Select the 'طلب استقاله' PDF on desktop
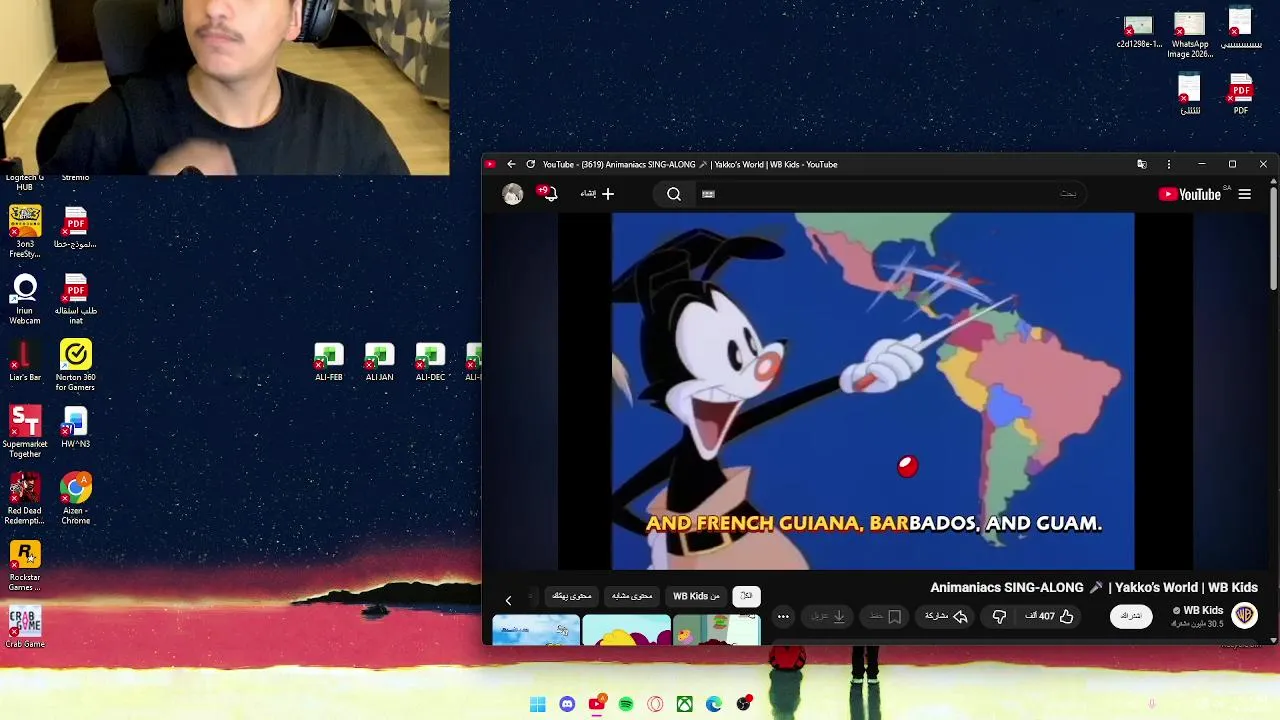 point(76,299)
